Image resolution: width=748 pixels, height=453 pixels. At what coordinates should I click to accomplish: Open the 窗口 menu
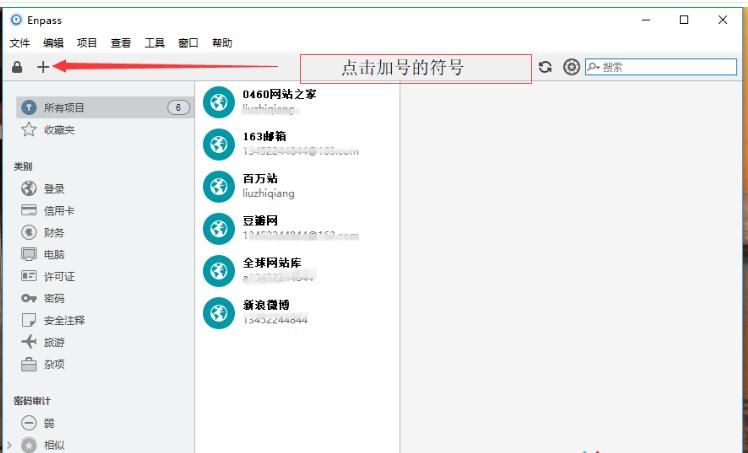tap(188, 43)
